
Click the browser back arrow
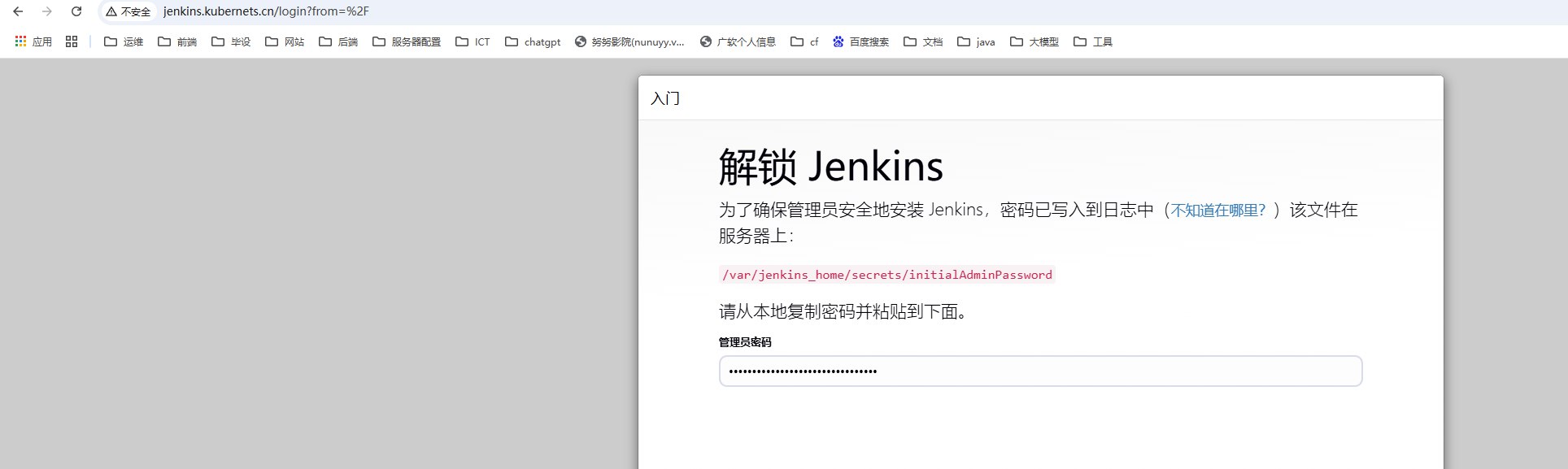(x=18, y=11)
